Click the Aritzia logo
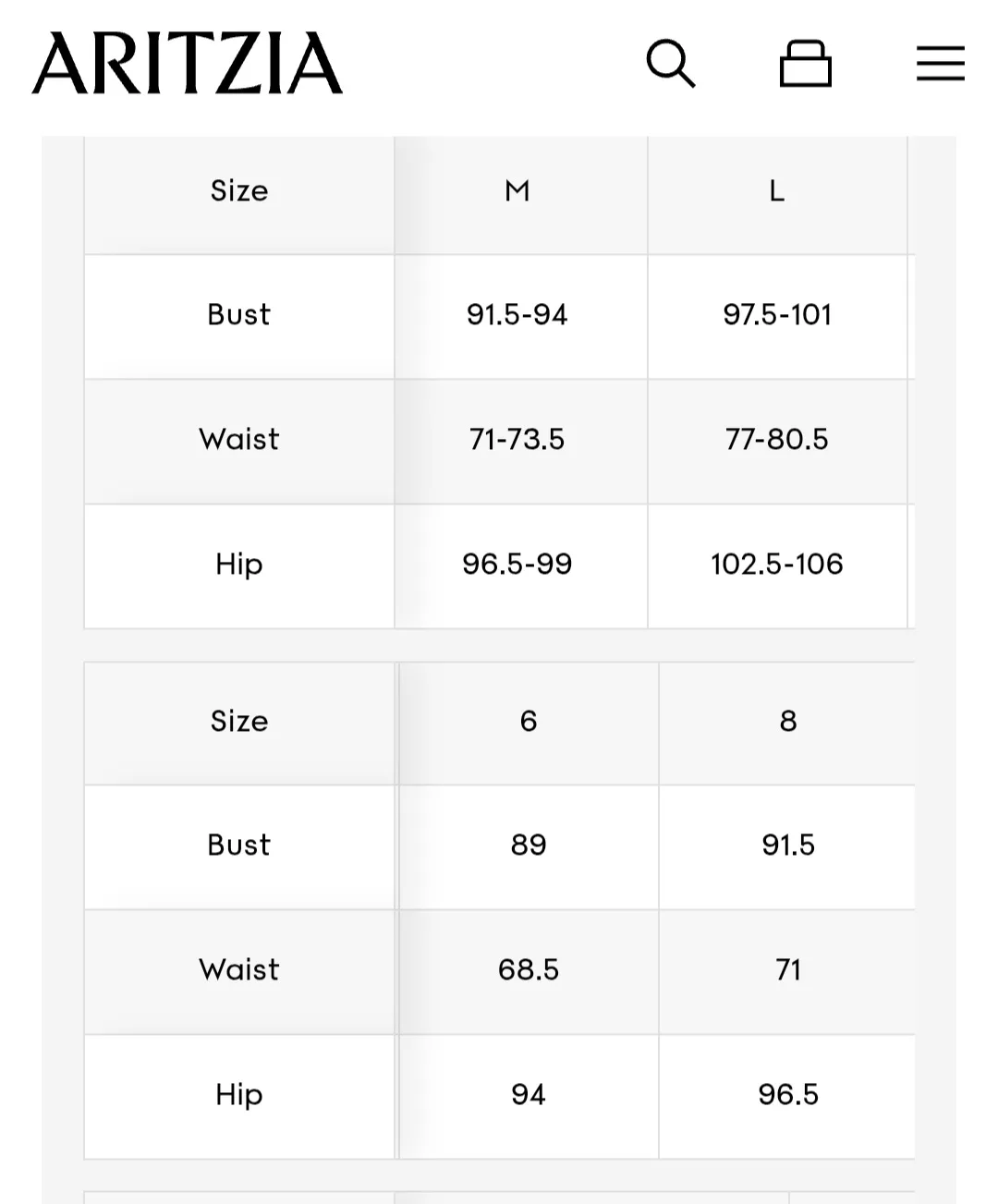Screen dimensions: 998x1204 (188, 64)
